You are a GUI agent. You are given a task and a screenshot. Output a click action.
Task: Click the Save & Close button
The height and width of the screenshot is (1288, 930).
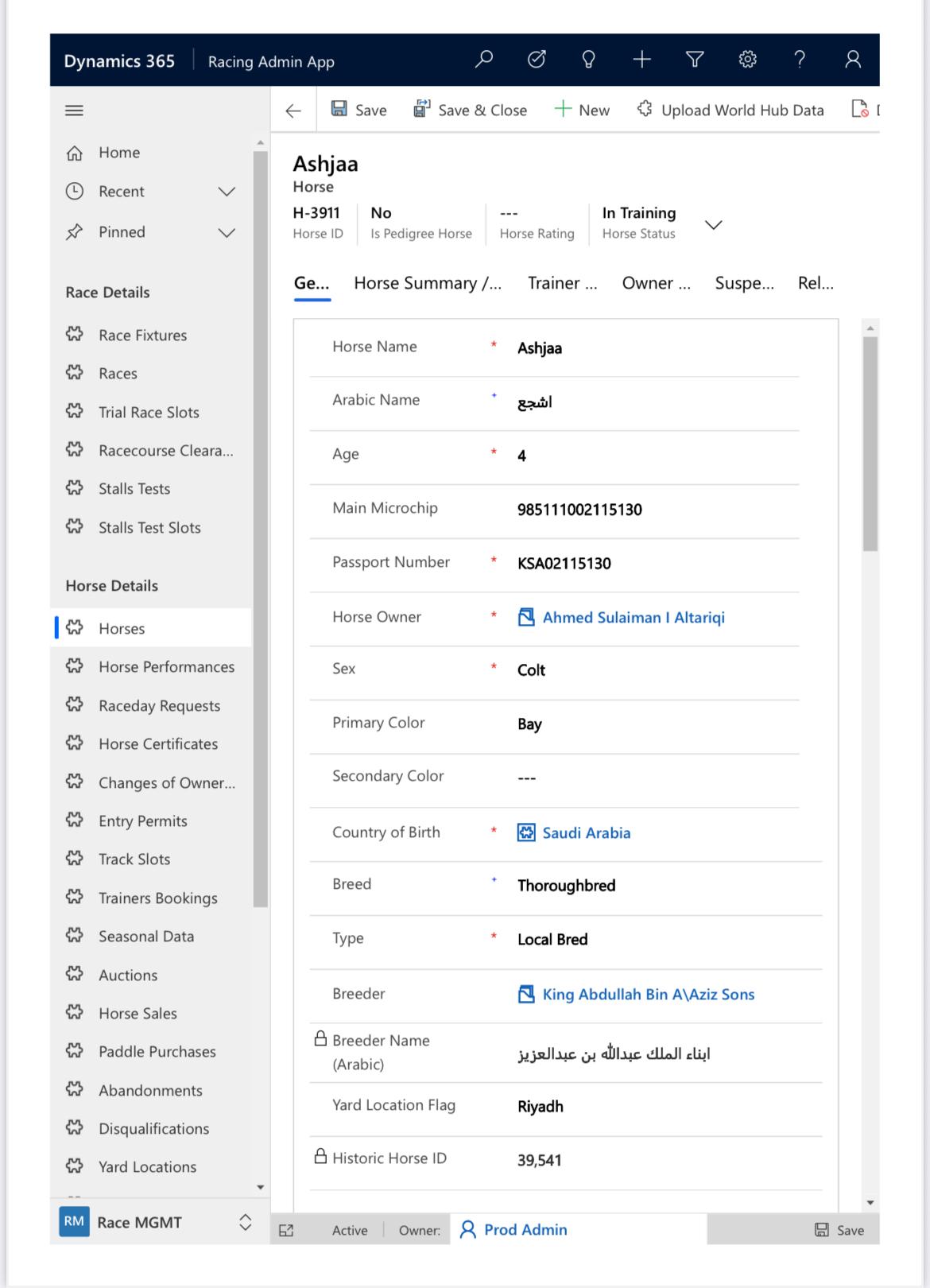pyautogui.click(x=471, y=111)
